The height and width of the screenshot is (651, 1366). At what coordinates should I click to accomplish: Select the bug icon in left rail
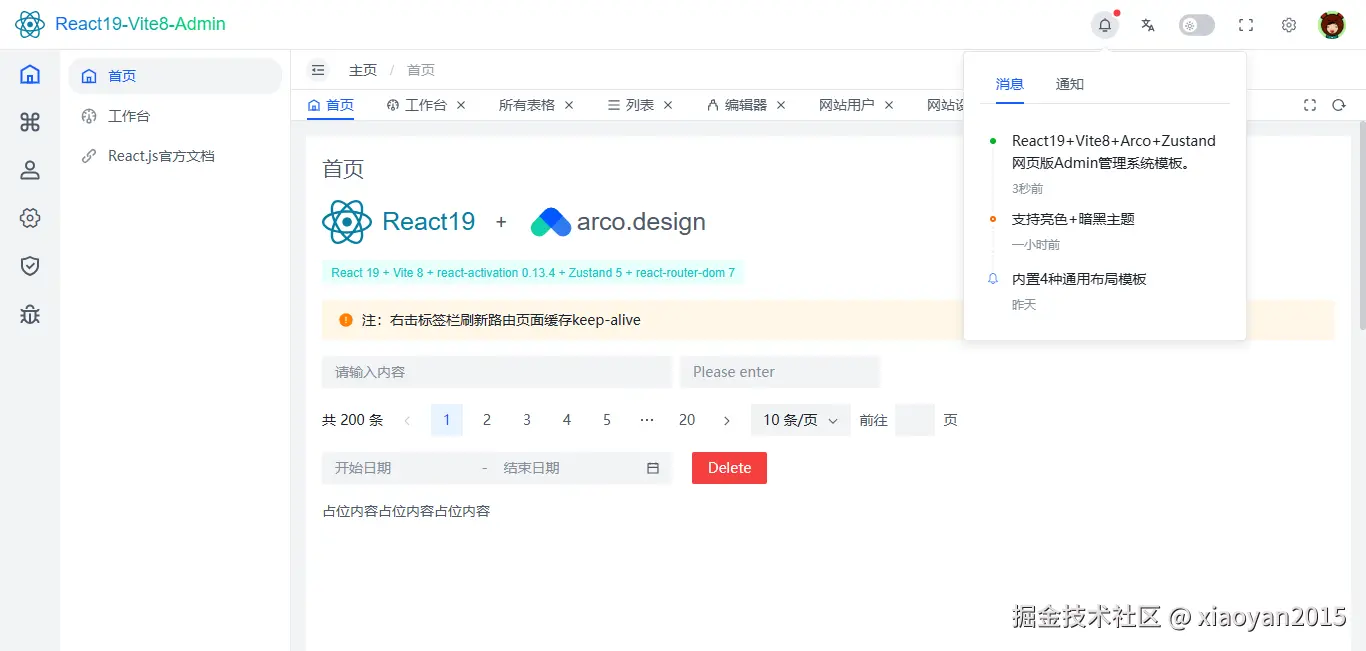[30, 314]
